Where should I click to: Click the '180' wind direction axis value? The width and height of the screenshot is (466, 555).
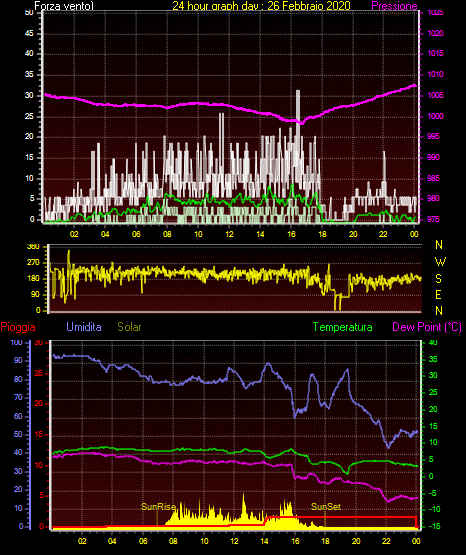tap(33, 279)
